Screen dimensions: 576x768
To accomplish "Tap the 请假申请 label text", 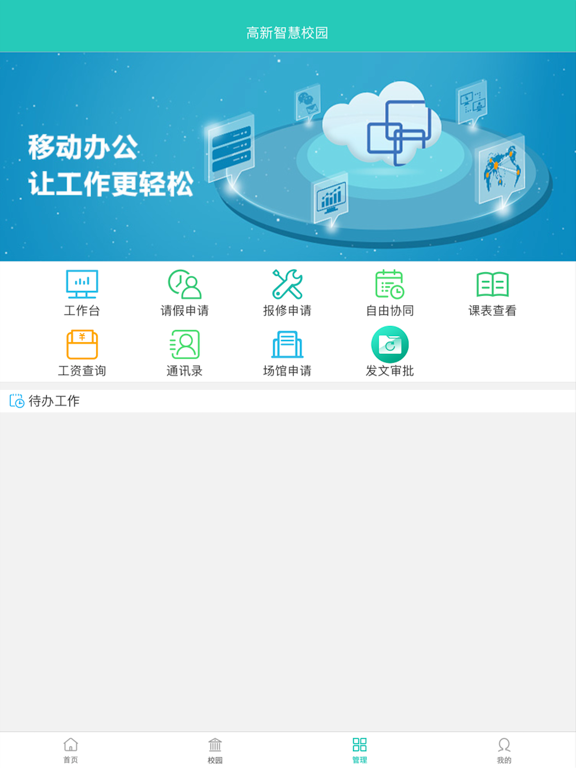I will tap(185, 311).
